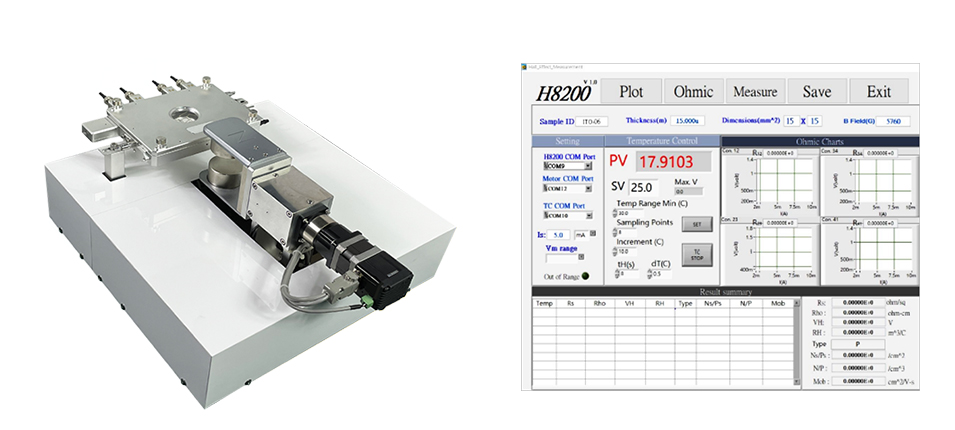This screenshot has width=955, height=430.
Task: Click the Out of Range indicator LED
Action: (585, 276)
